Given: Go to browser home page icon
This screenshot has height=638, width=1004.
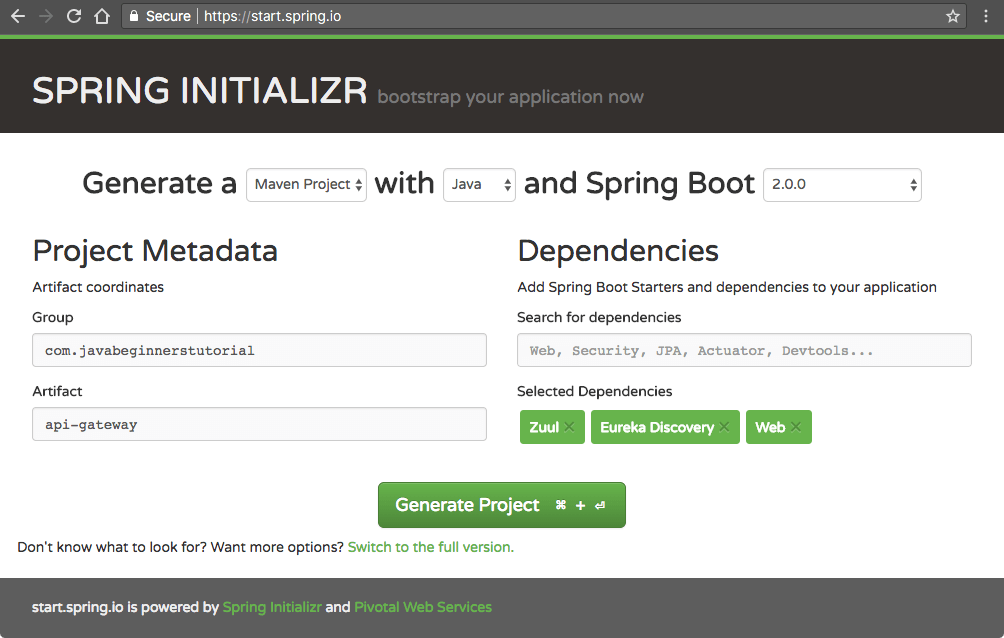Looking at the screenshot, I should (101, 16).
